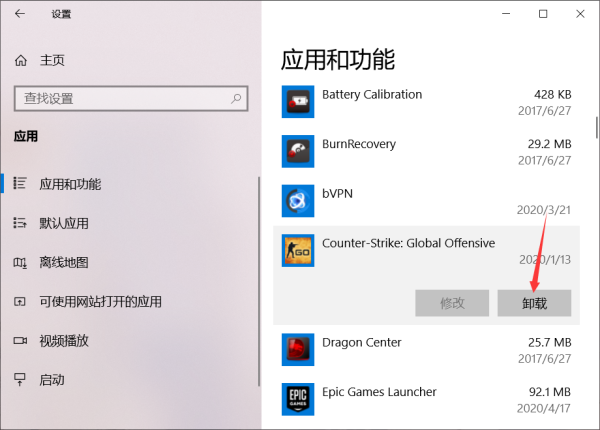The height and width of the screenshot is (430, 600).
Task: Click the Counter-Strike GO app icon
Action: coord(298,251)
